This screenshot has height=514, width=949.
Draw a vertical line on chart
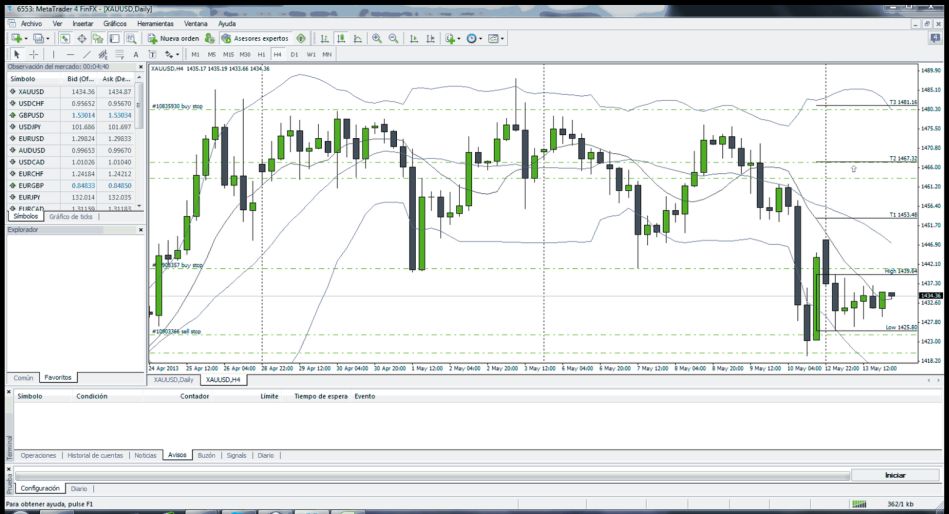click(x=55, y=54)
